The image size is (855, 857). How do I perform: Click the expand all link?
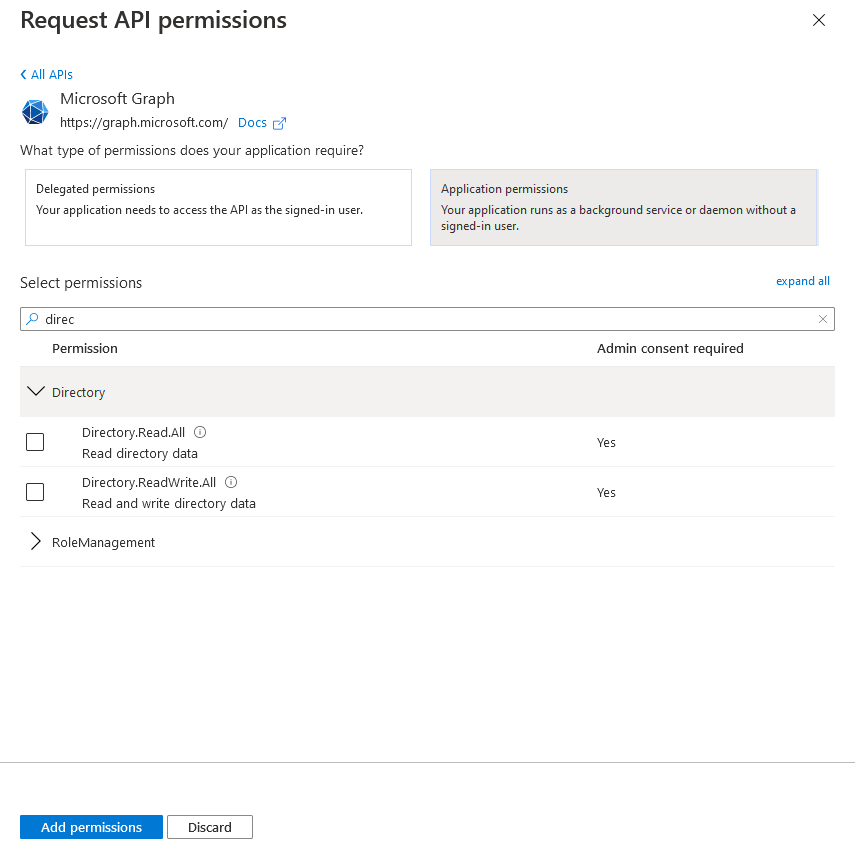[802, 281]
